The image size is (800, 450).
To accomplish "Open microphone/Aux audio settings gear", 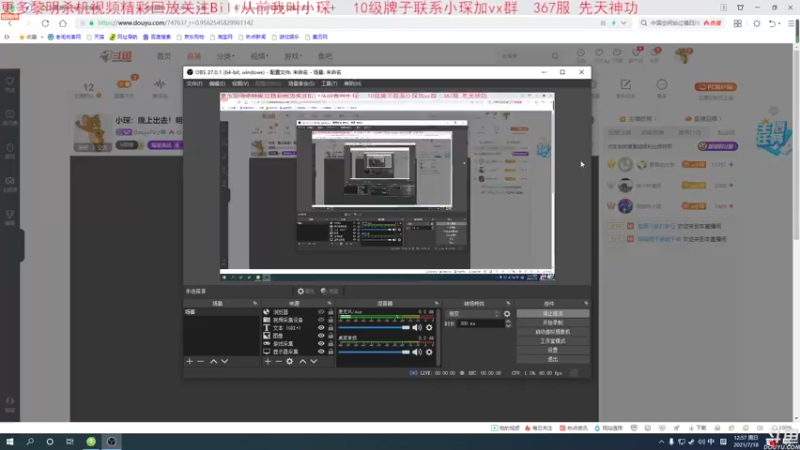I will 429,328.
